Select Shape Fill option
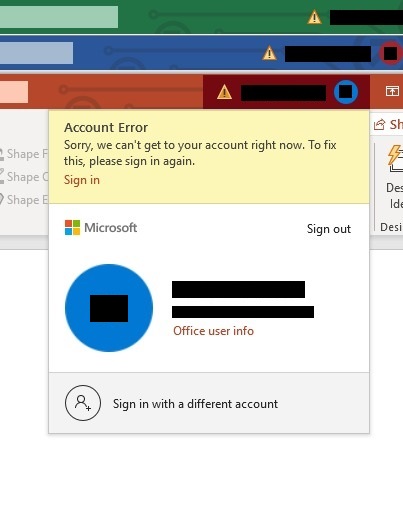The image size is (403, 507). (x=24, y=154)
